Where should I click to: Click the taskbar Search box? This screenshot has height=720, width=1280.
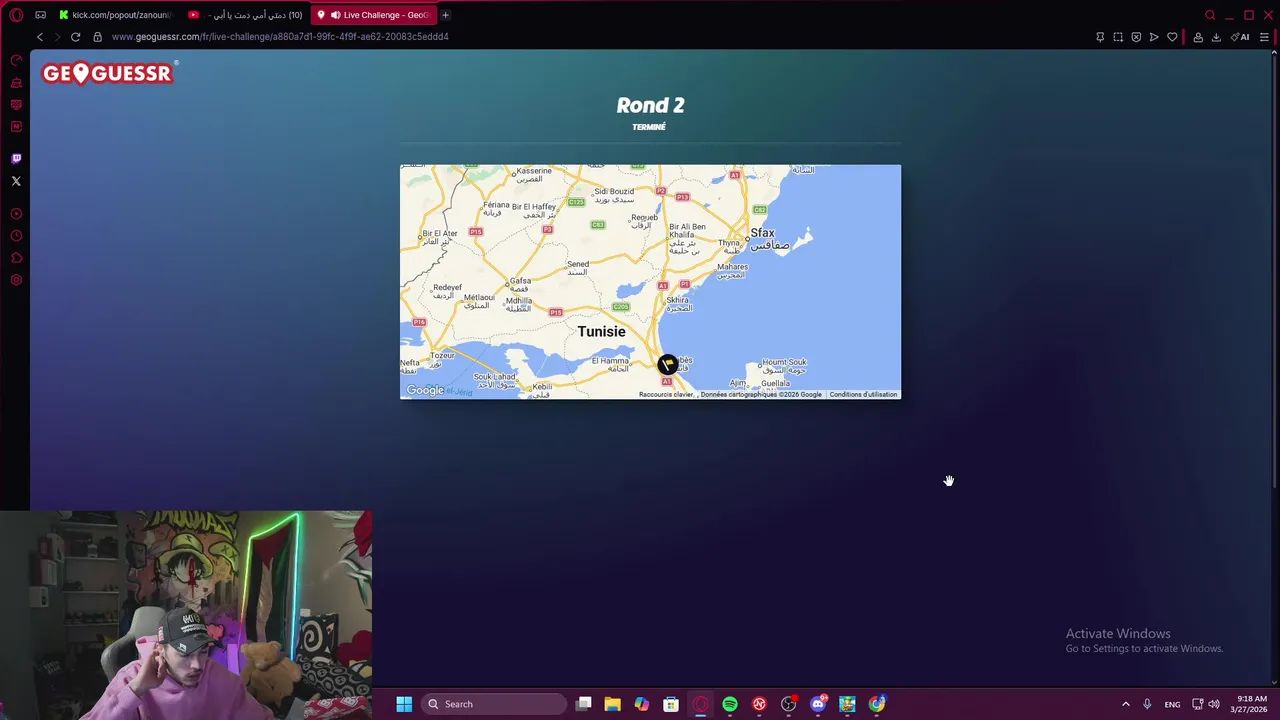click(494, 704)
